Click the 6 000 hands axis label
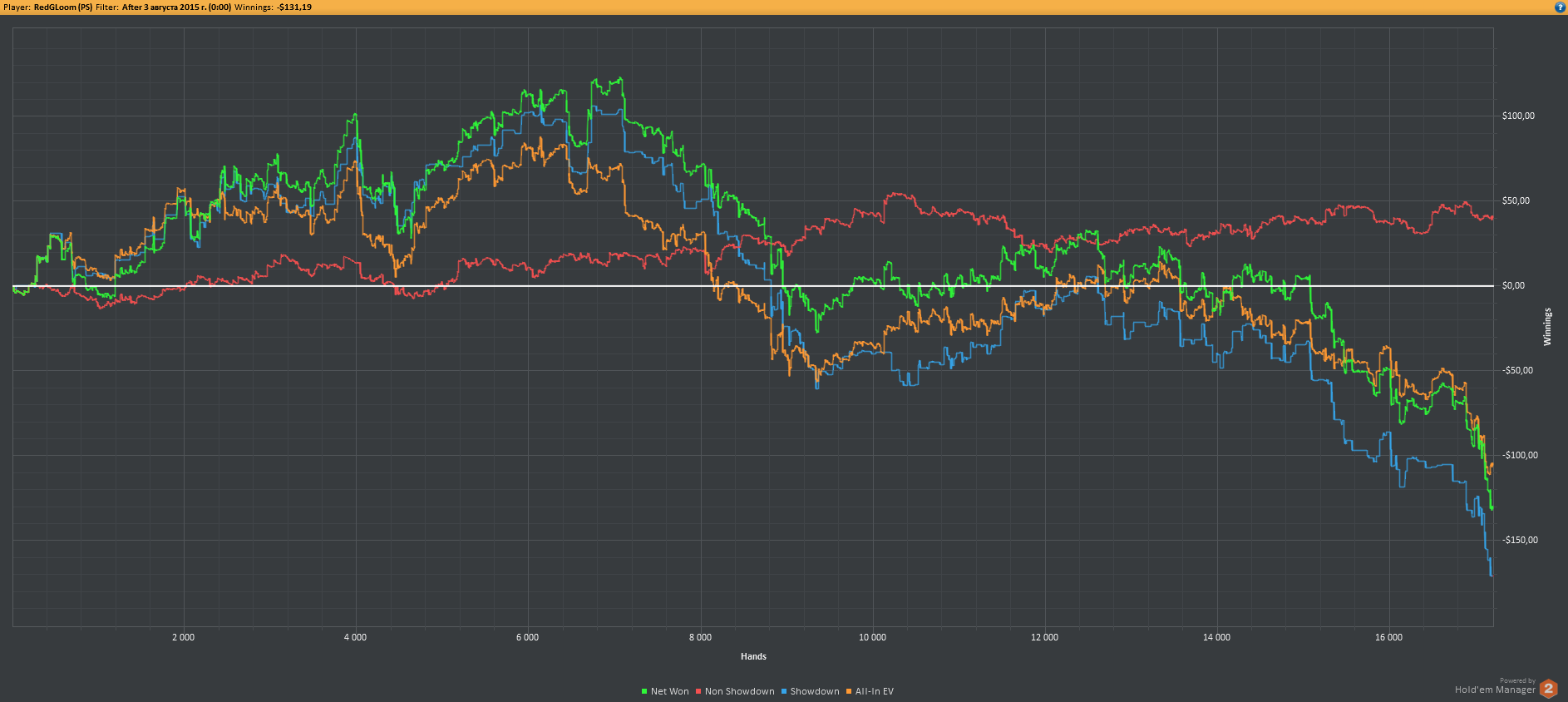The width and height of the screenshot is (1568, 702). [527, 637]
